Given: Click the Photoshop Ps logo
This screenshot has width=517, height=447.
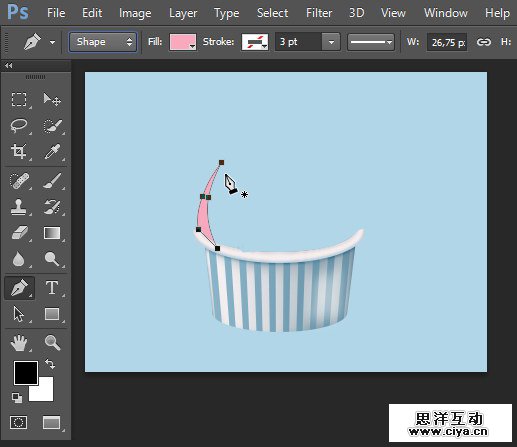Looking at the screenshot, I should coord(18,12).
